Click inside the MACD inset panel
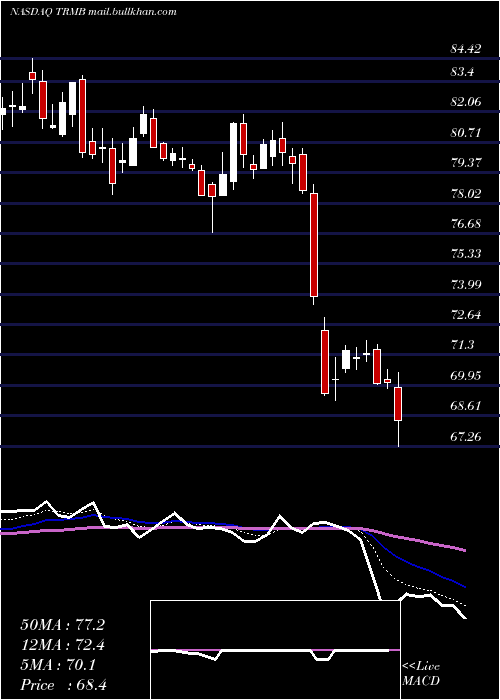Viewport: 500px width, 700px height. [275, 650]
